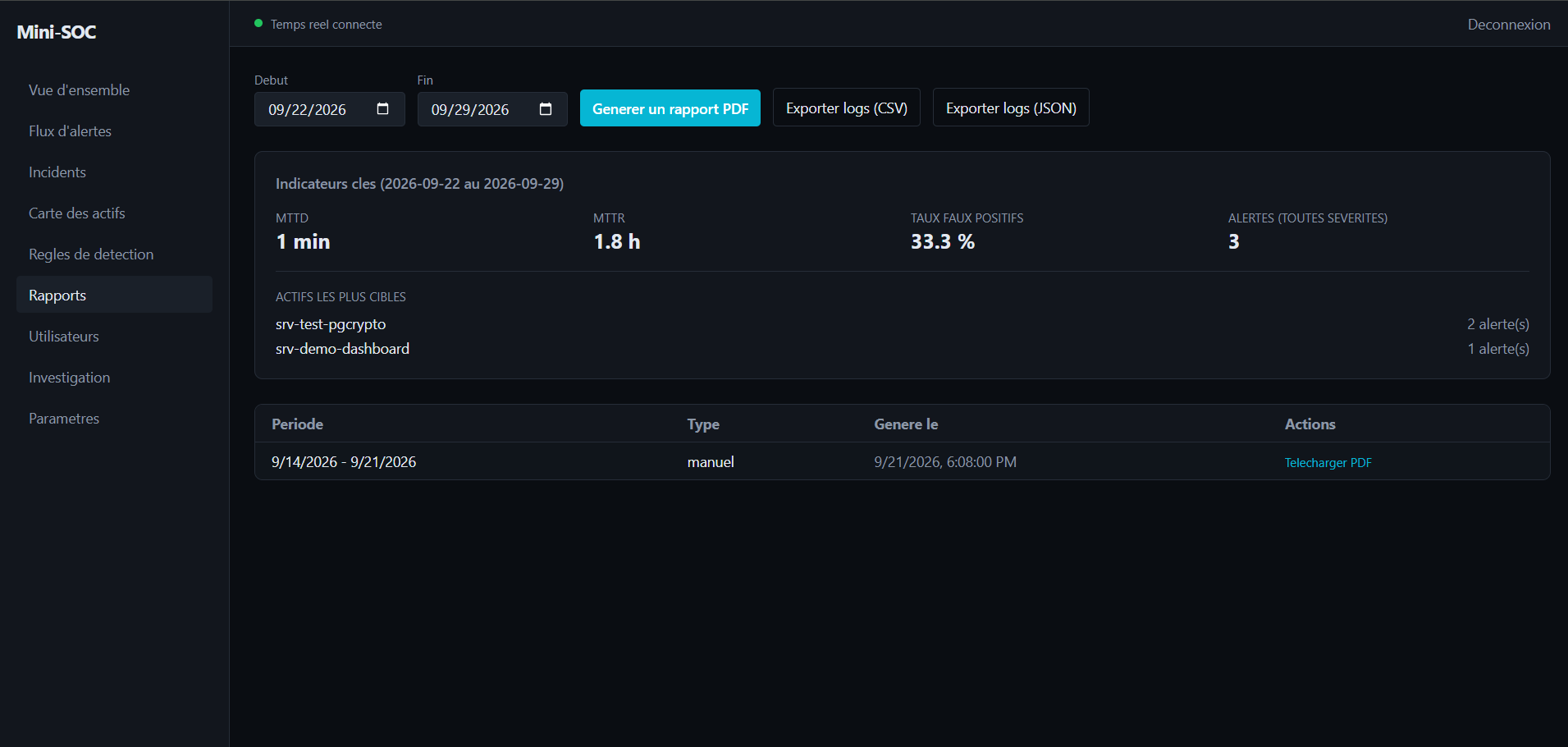Export logs as CSV
This screenshot has width=1568, height=747.
tap(847, 108)
